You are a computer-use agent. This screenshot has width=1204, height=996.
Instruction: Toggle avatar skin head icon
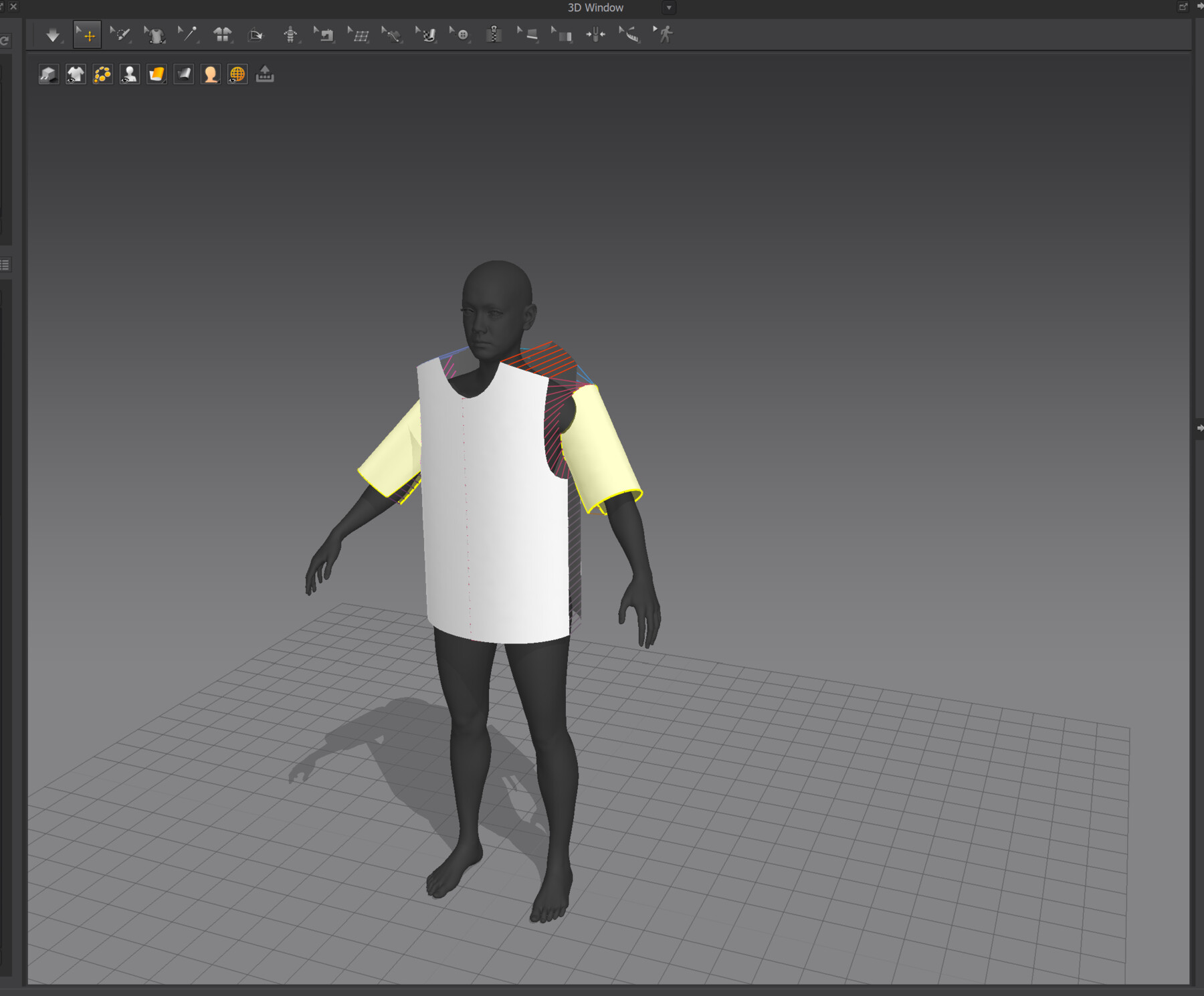tap(210, 74)
